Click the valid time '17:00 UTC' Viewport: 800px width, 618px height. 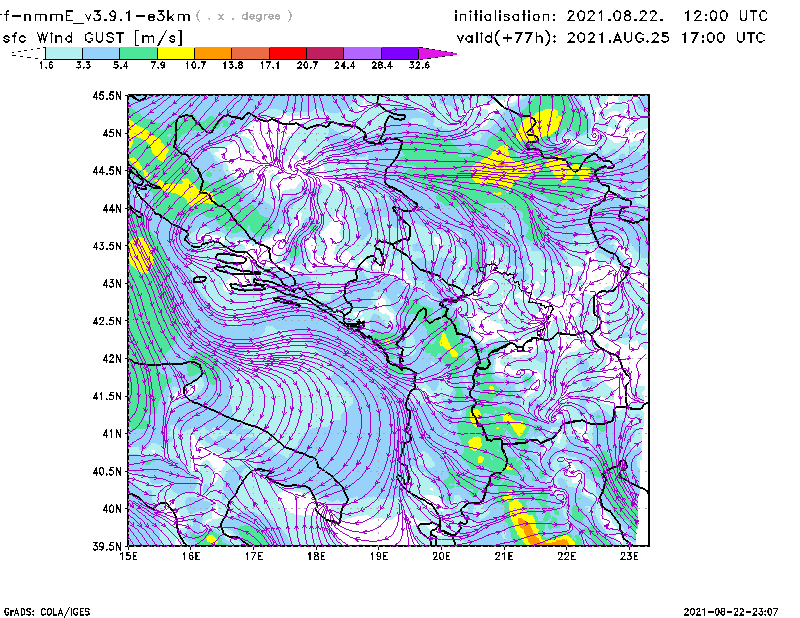point(723,38)
